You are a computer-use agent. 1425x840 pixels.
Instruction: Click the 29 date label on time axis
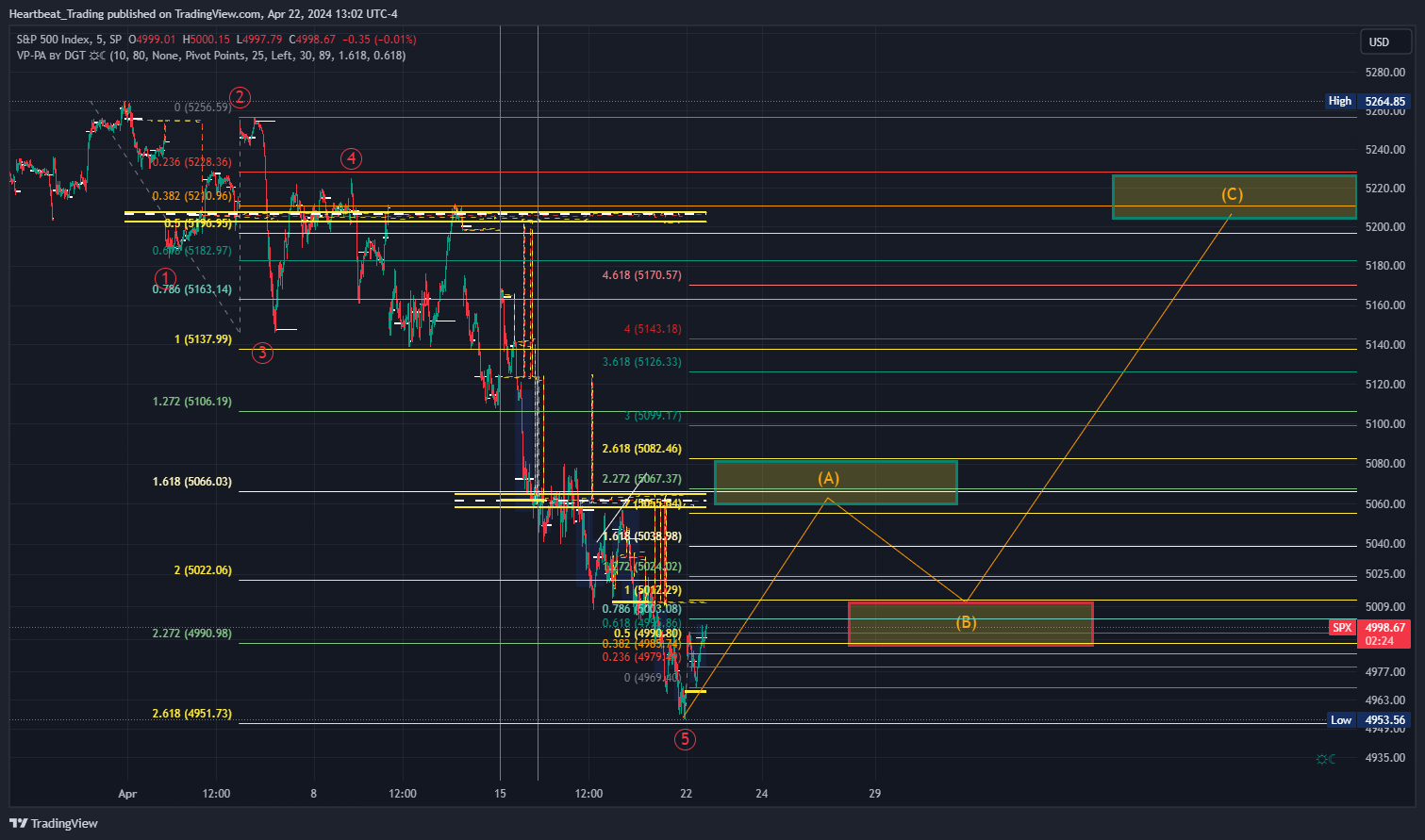(875, 794)
